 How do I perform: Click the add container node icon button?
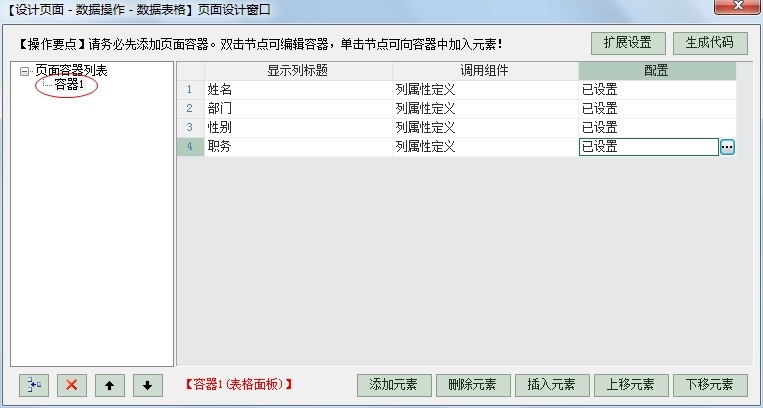(x=34, y=385)
